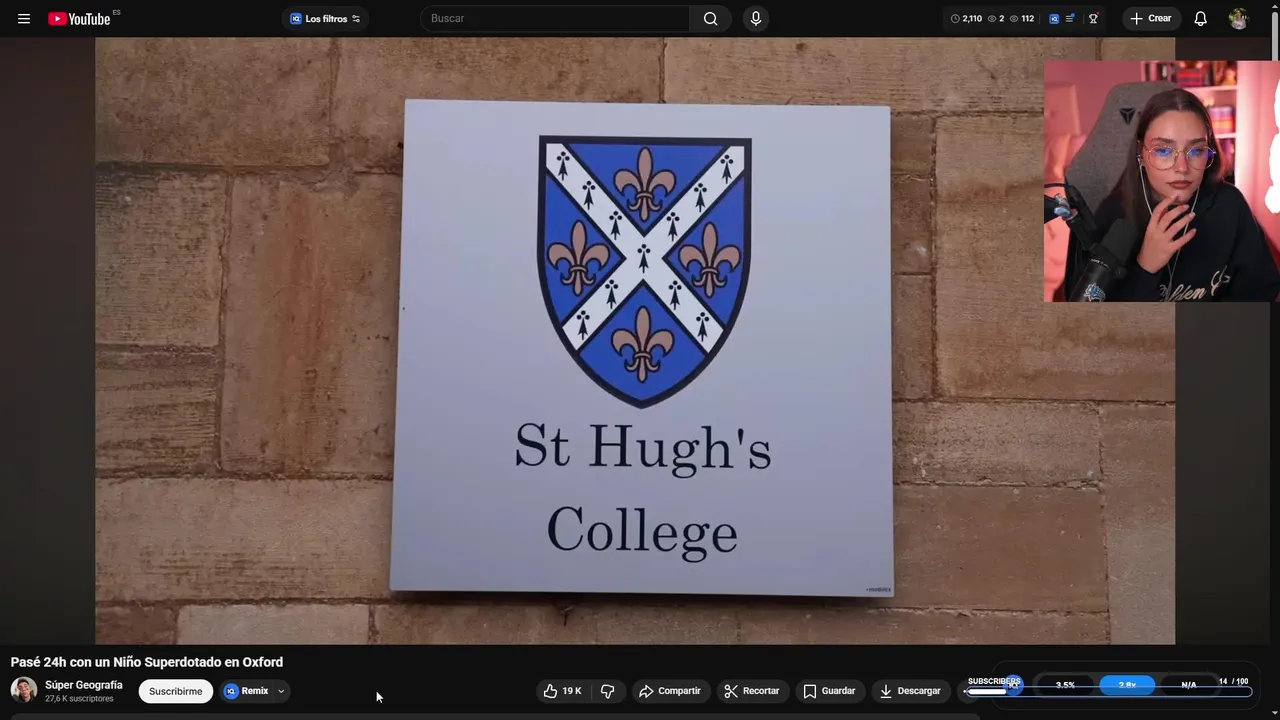Focus the Buscar search field

click(555, 18)
